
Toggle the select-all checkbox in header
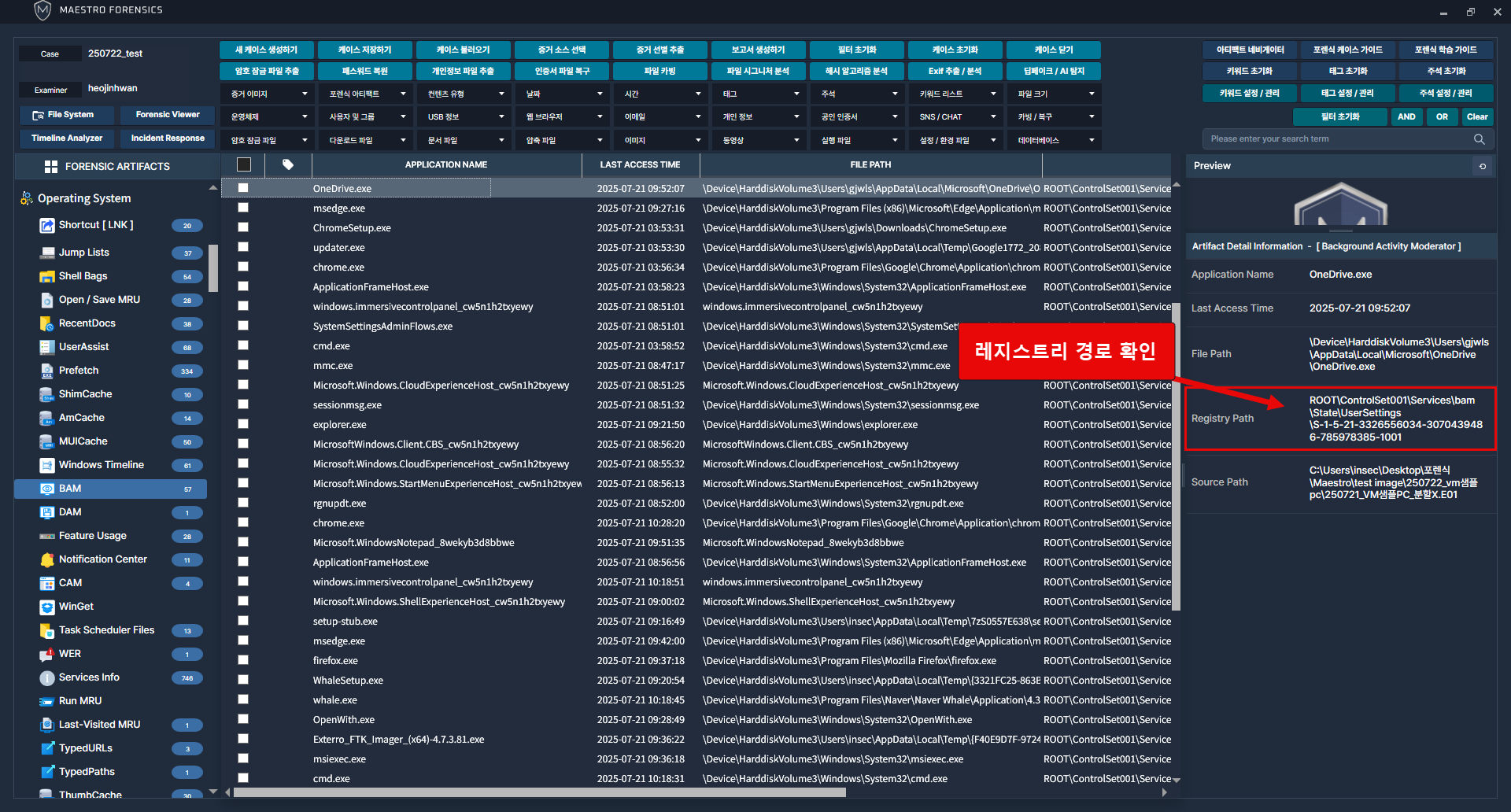click(244, 164)
